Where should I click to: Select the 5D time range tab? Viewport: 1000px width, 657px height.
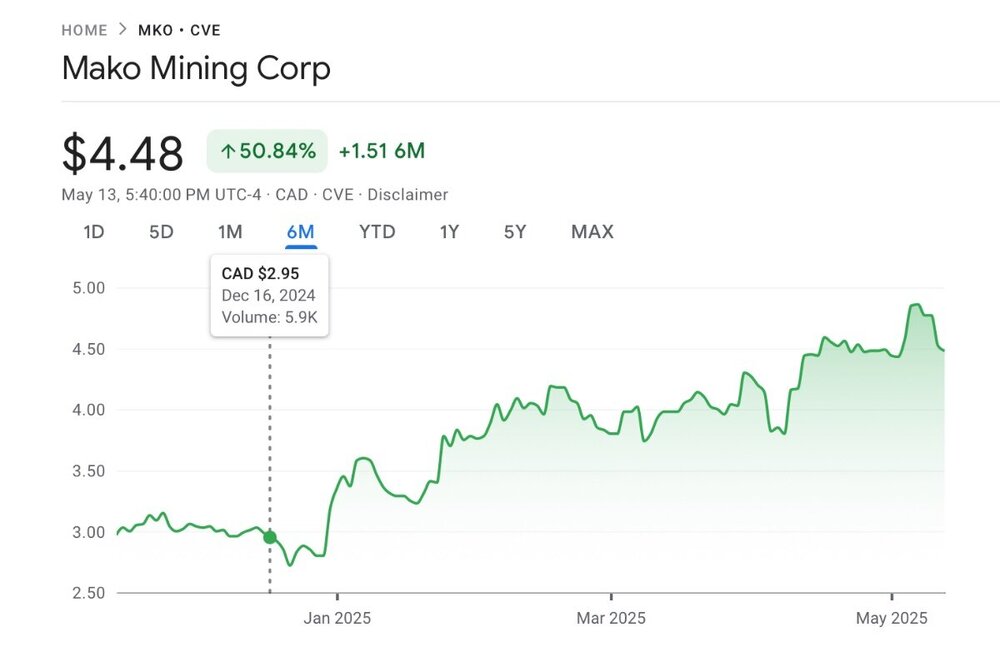tap(161, 232)
